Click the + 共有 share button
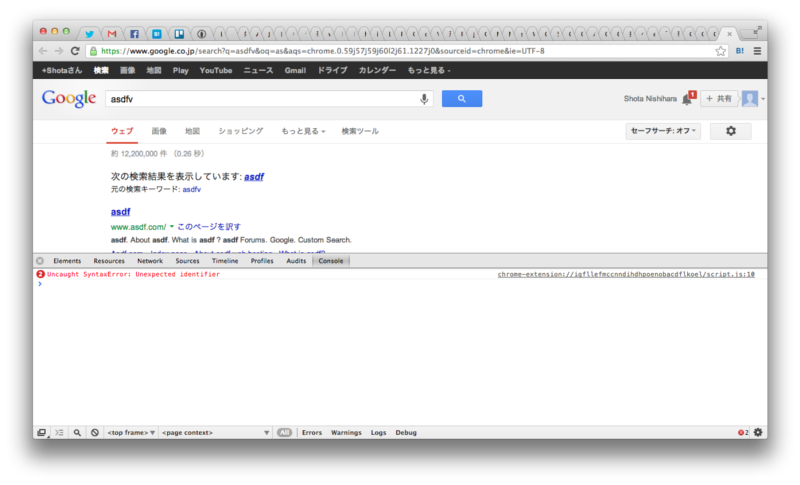This screenshot has width=800, height=485. coord(719,98)
